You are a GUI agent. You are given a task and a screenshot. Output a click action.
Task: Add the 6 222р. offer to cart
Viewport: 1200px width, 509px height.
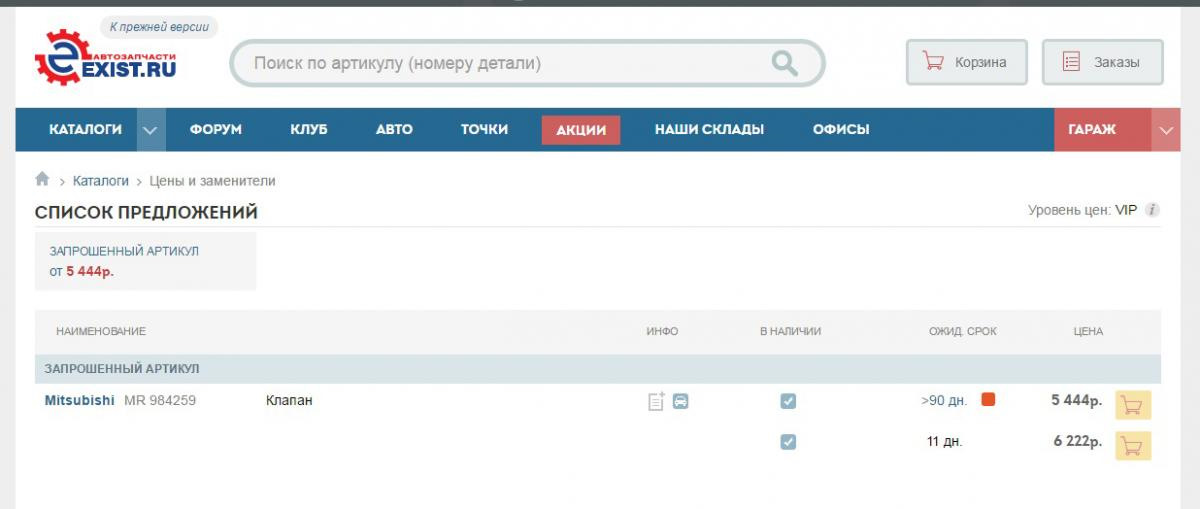coord(1133,445)
